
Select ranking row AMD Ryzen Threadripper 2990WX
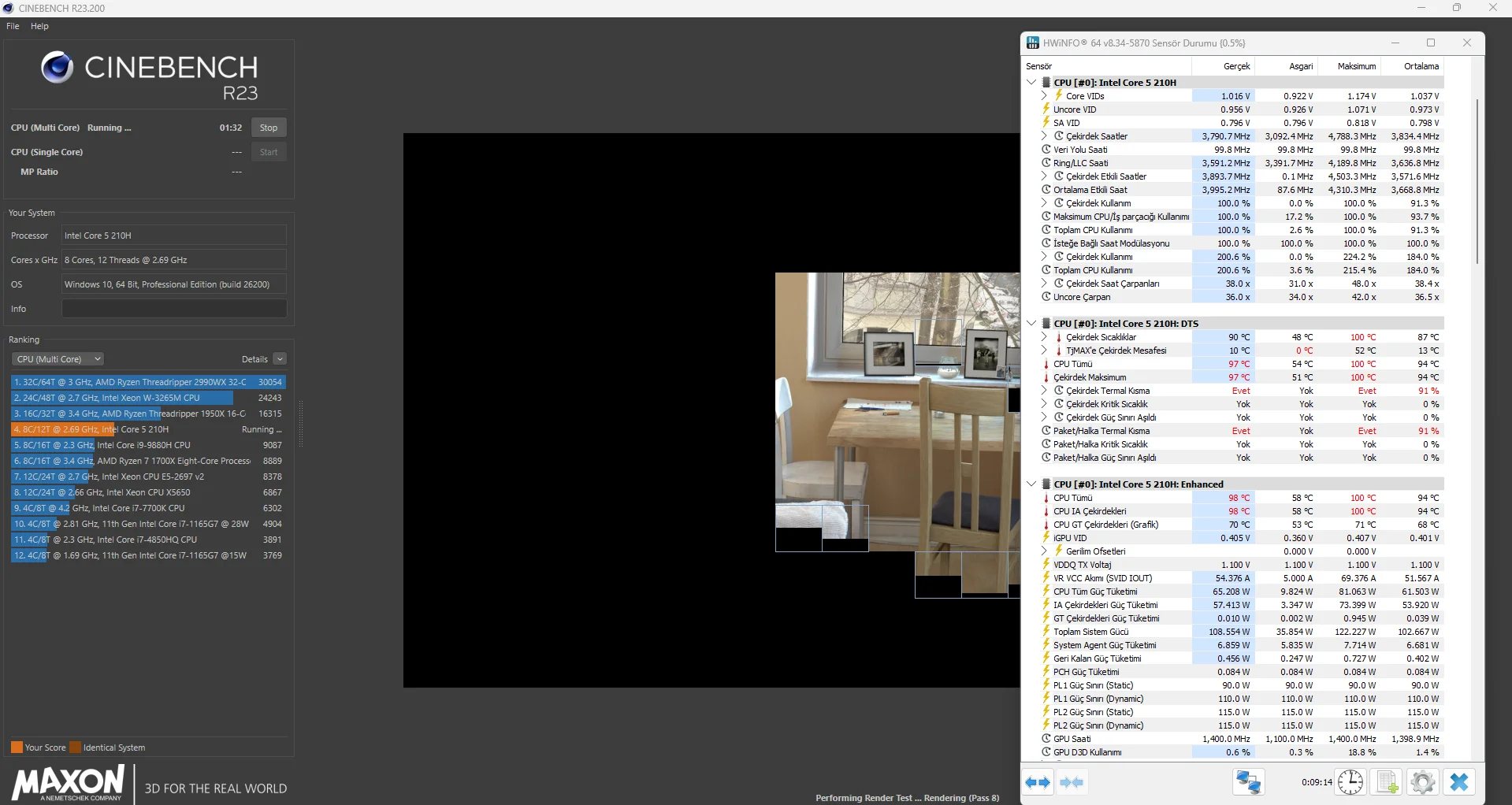coord(148,382)
